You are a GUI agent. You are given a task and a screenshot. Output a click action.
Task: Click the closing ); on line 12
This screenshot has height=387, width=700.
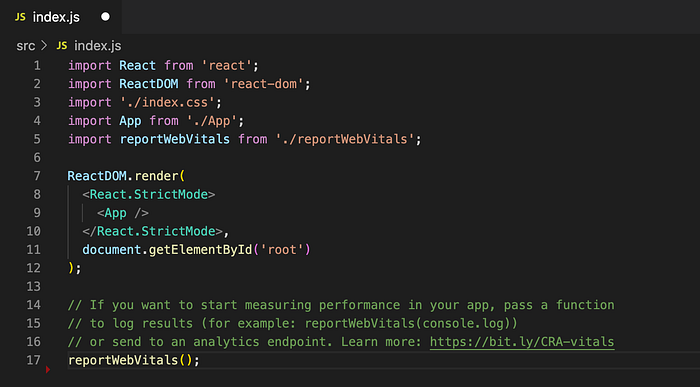point(75,268)
